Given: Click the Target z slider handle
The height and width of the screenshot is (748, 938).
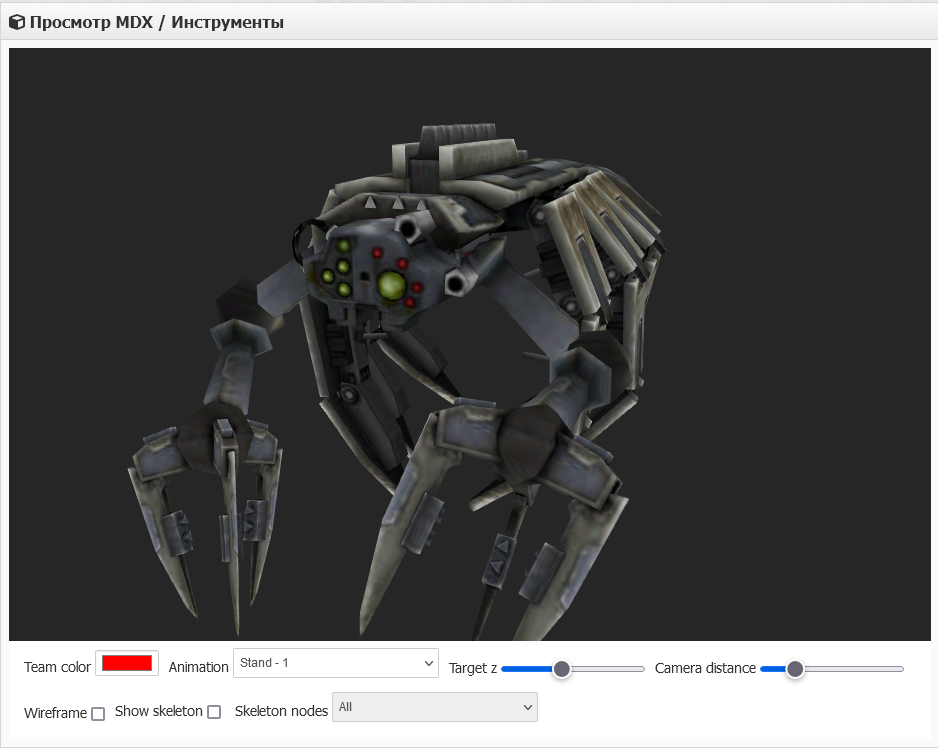Looking at the screenshot, I should click(561, 669).
